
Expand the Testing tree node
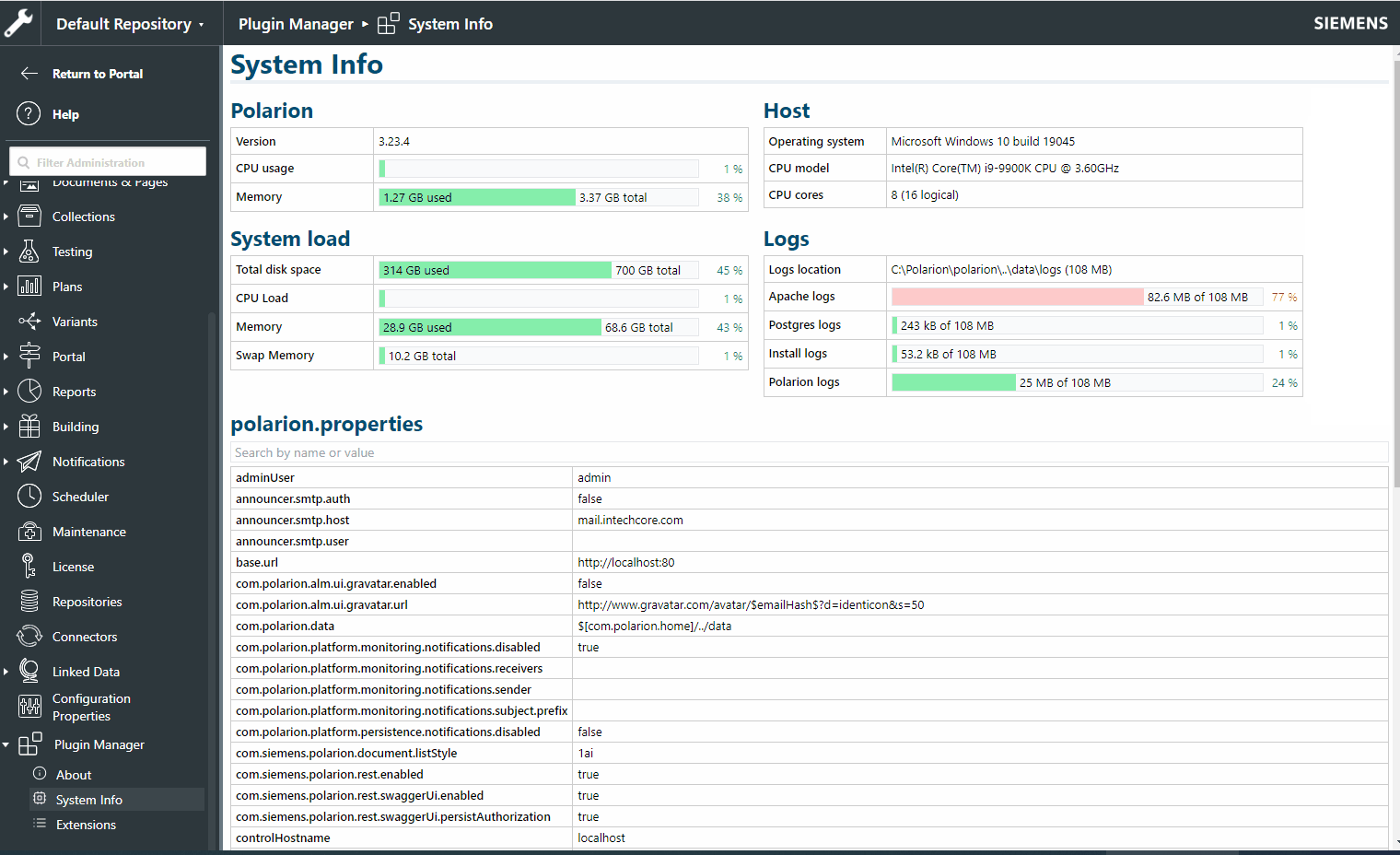[6, 252]
